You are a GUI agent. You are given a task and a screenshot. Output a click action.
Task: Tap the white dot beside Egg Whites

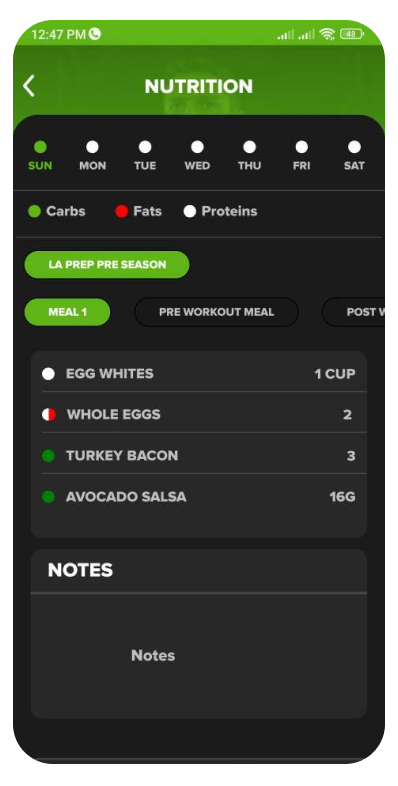point(48,374)
